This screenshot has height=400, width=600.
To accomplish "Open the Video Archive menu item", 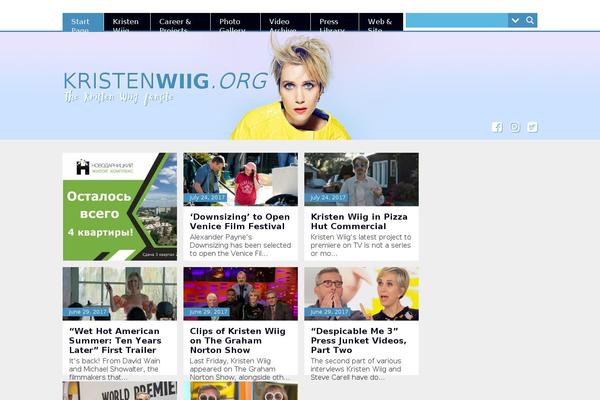I will coord(285,22).
